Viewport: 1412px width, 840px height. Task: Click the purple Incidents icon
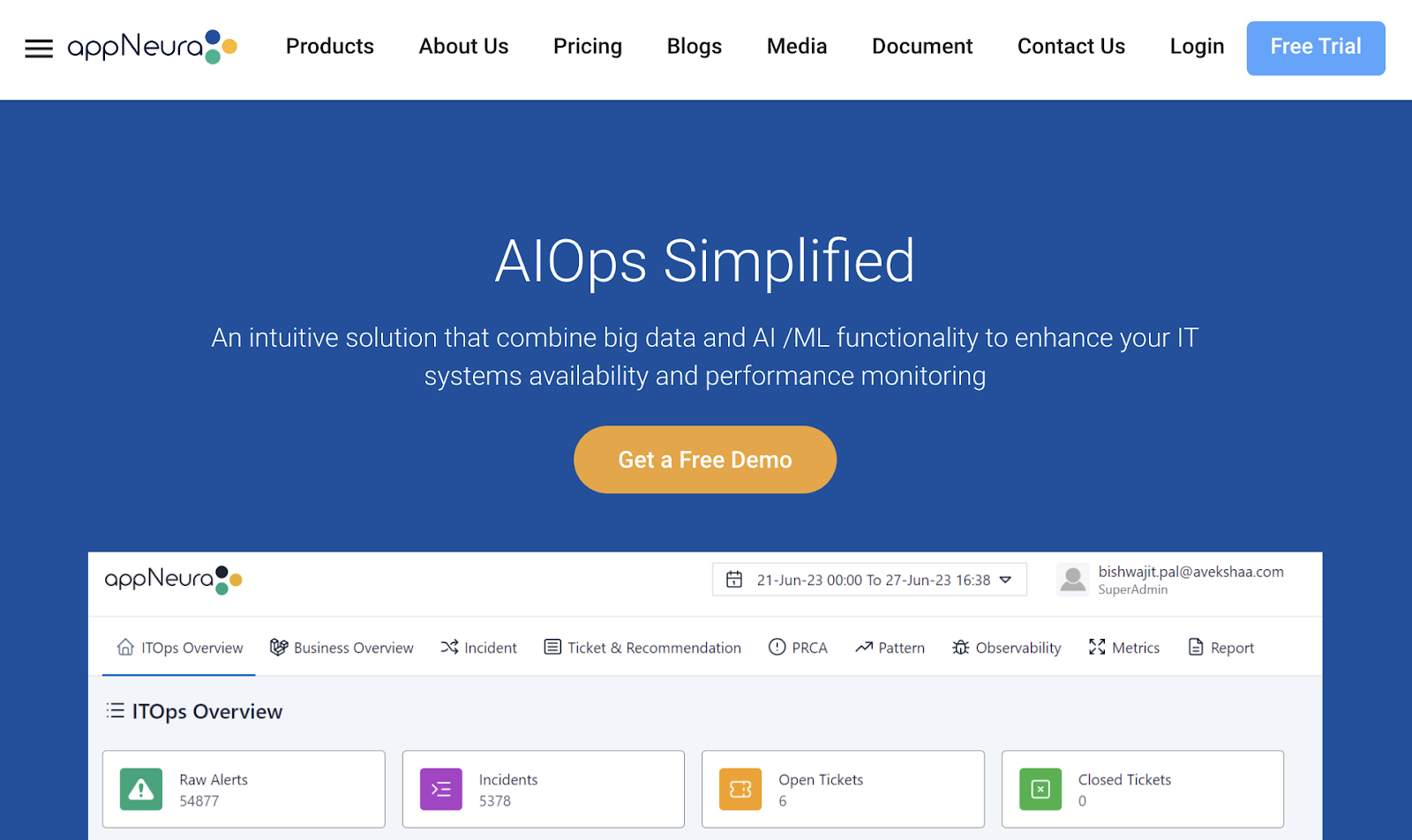click(441, 789)
